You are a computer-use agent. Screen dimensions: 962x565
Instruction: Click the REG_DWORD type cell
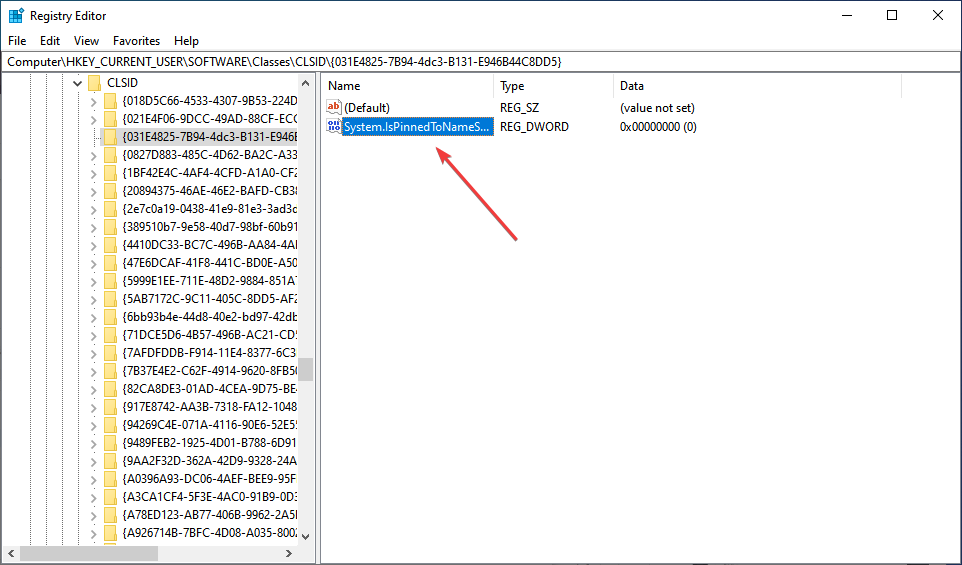pyautogui.click(x=534, y=127)
